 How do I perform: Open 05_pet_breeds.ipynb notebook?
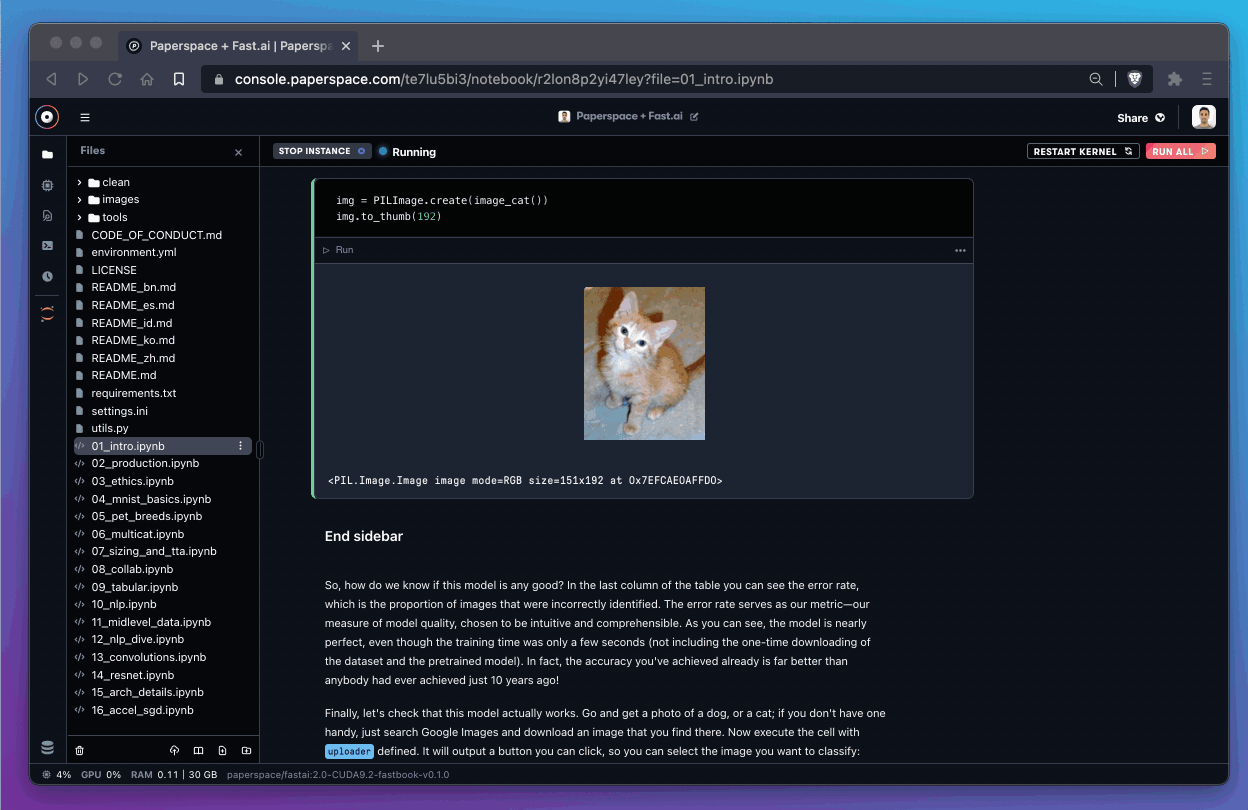pyautogui.click(x=147, y=516)
